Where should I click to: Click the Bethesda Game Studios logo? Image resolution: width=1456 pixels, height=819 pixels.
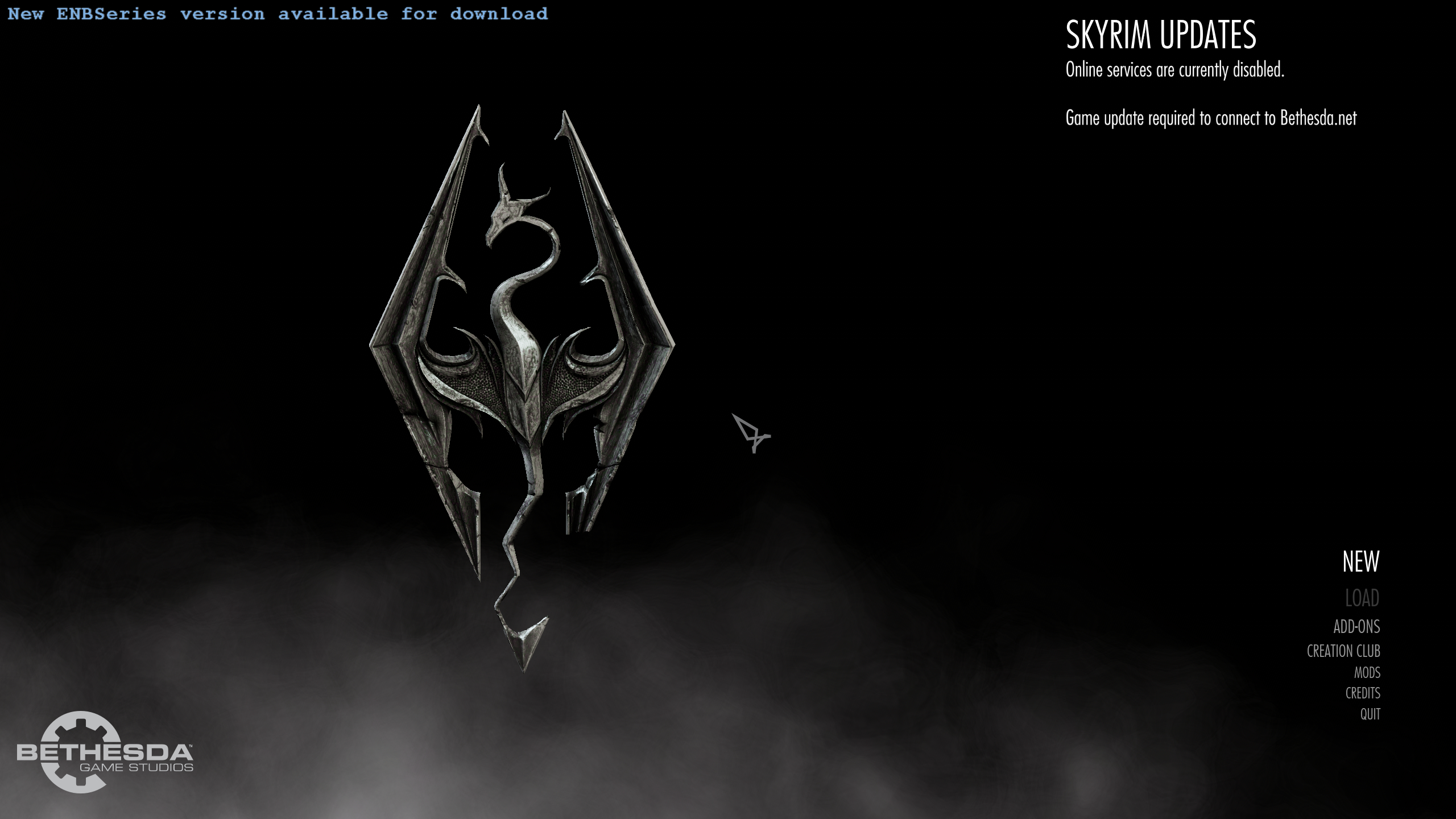point(105,752)
